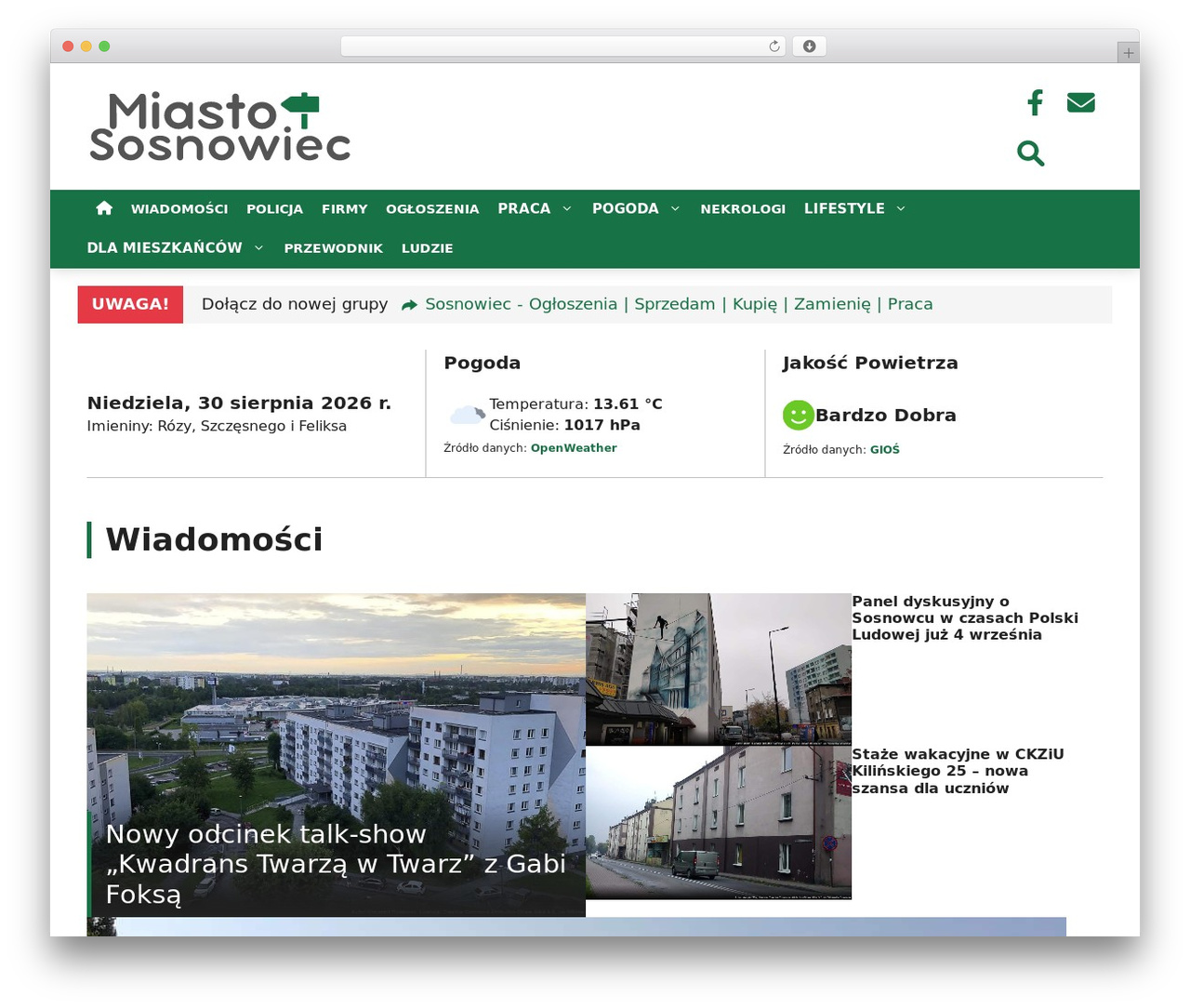The width and height of the screenshot is (1190, 1008).
Task: Open a new browser tab with plus button
Action: point(1128,53)
